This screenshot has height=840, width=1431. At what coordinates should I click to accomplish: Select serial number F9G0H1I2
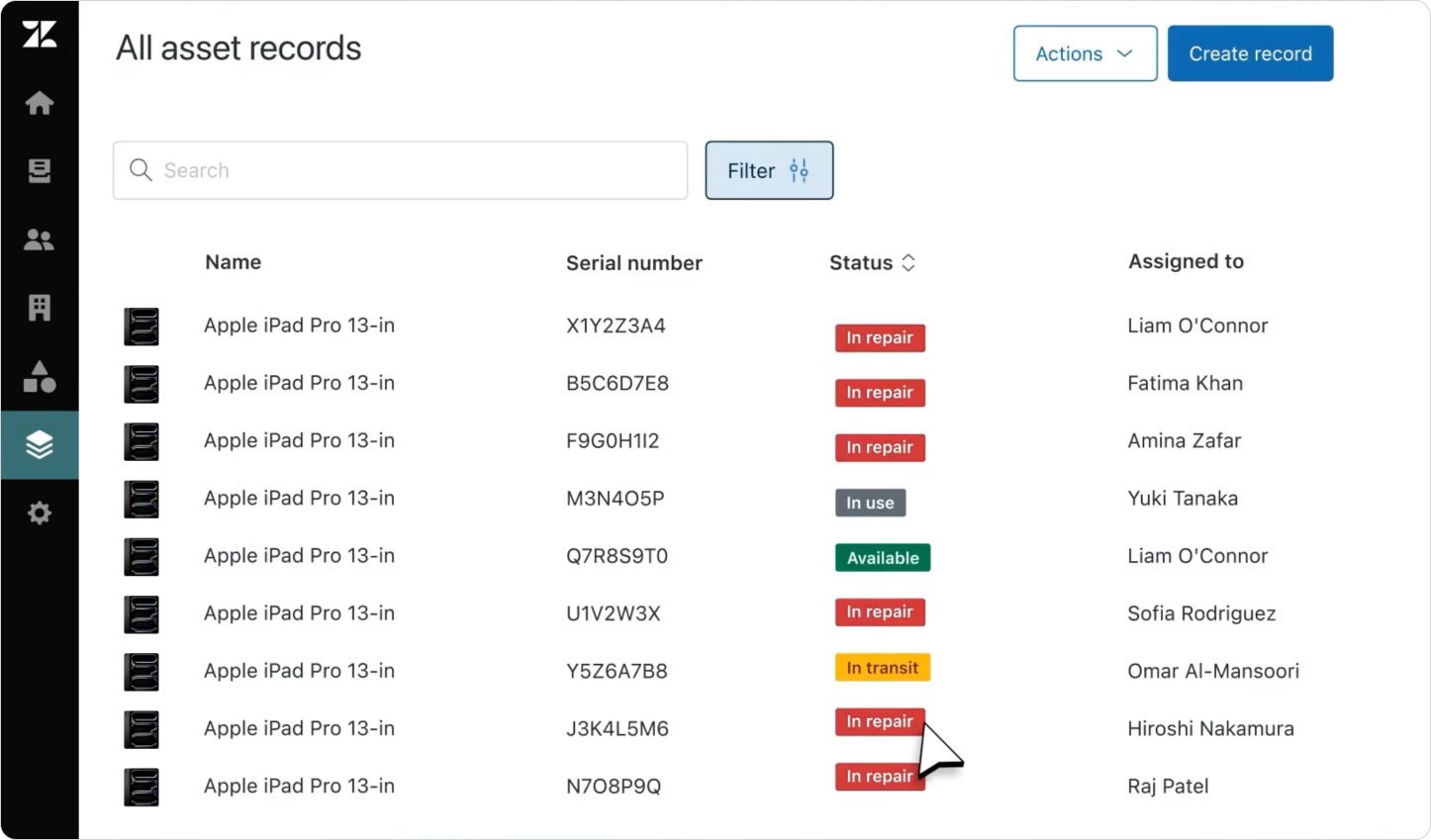613,440
